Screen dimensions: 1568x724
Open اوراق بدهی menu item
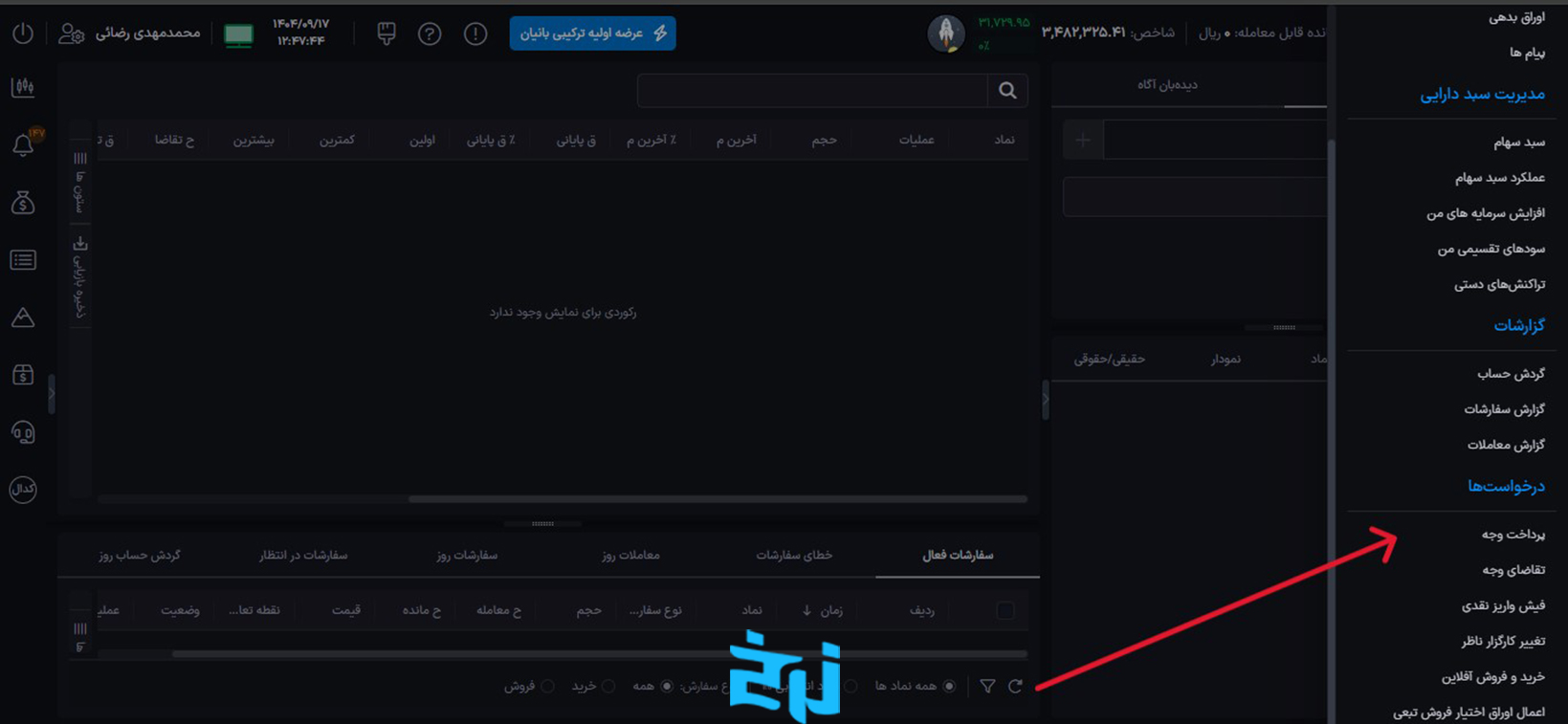point(1516,17)
